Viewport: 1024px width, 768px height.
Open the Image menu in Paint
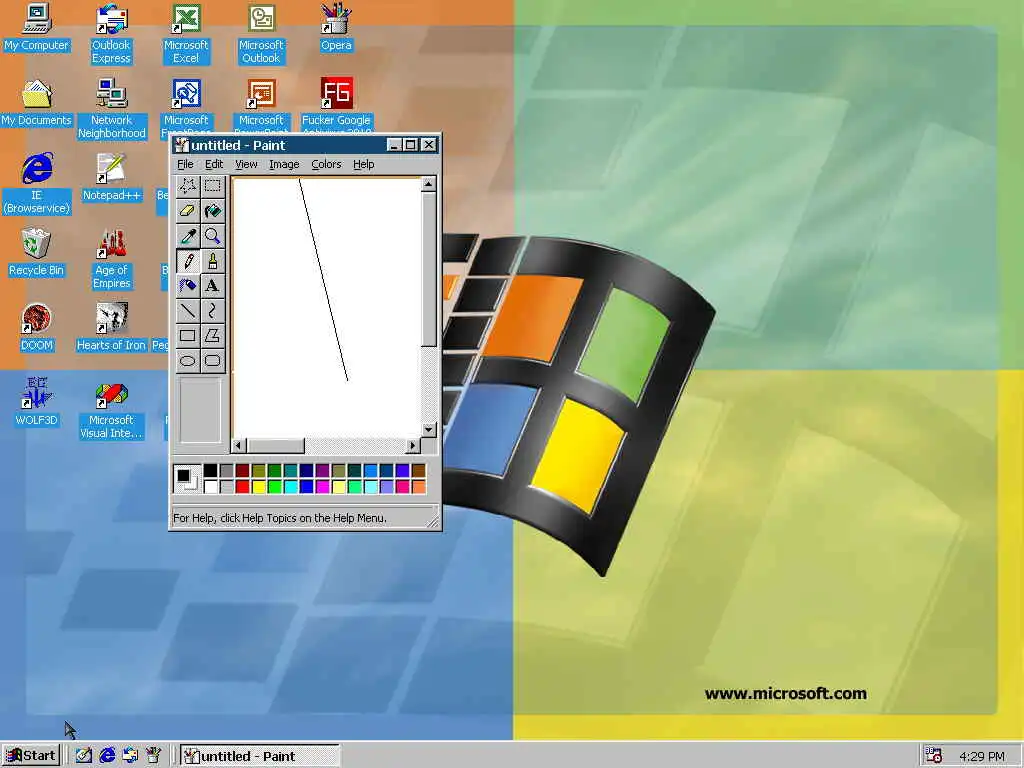click(x=284, y=165)
